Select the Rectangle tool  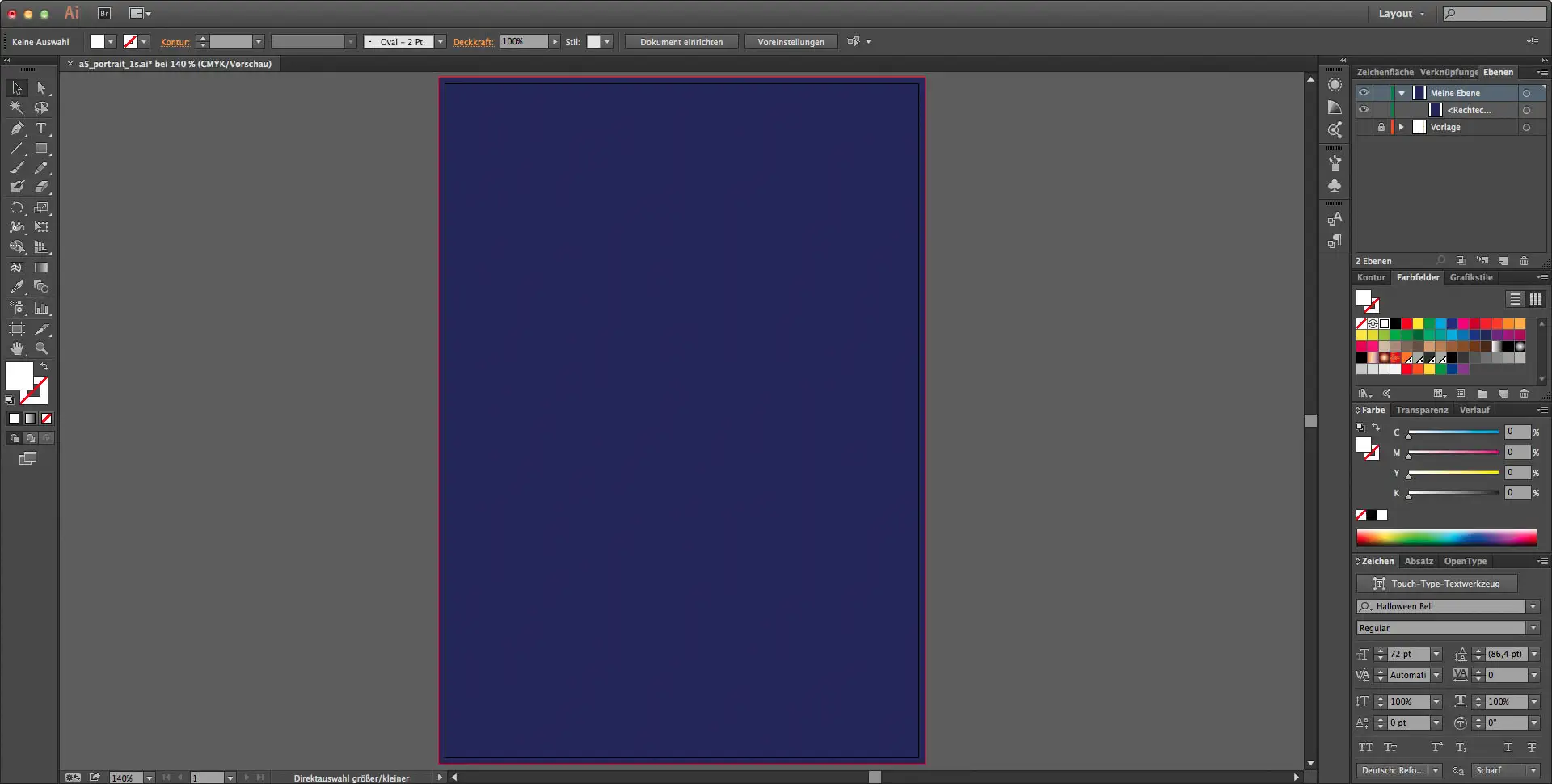coord(41,149)
